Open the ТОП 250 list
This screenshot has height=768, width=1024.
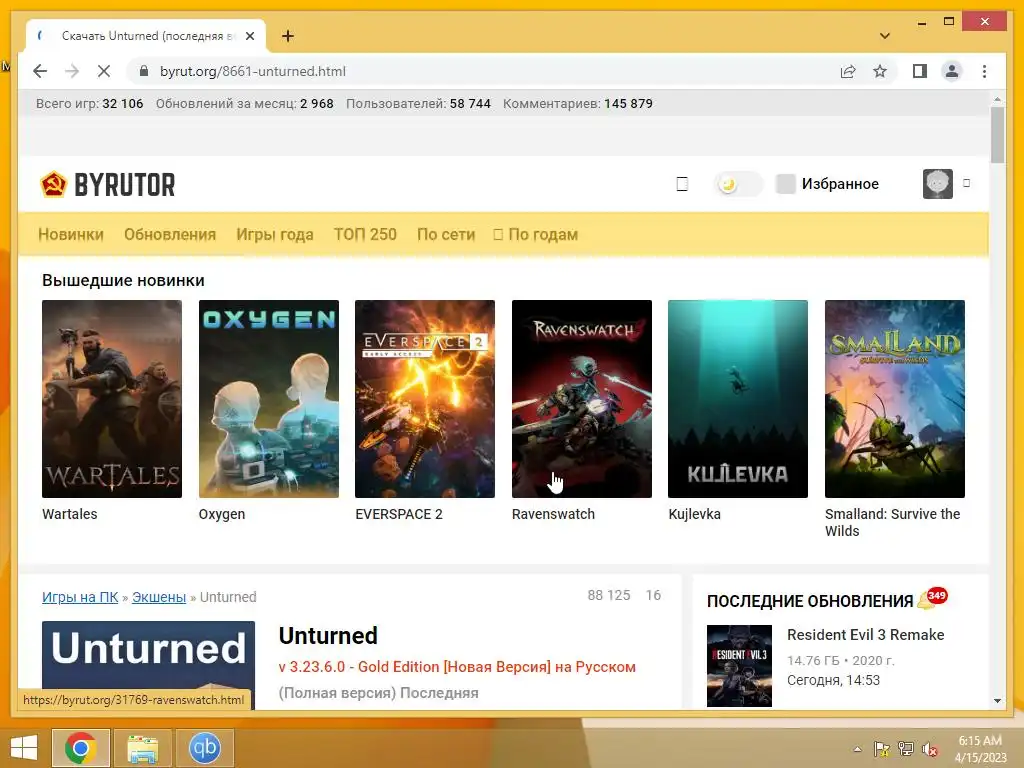tap(365, 234)
